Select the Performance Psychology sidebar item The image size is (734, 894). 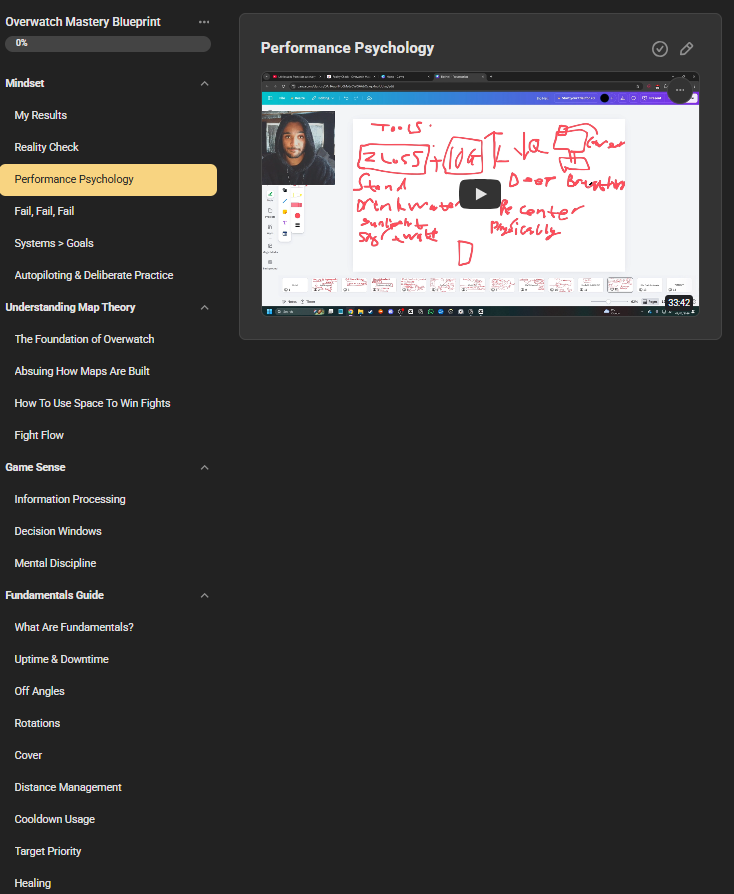click(x=108, y=180)
